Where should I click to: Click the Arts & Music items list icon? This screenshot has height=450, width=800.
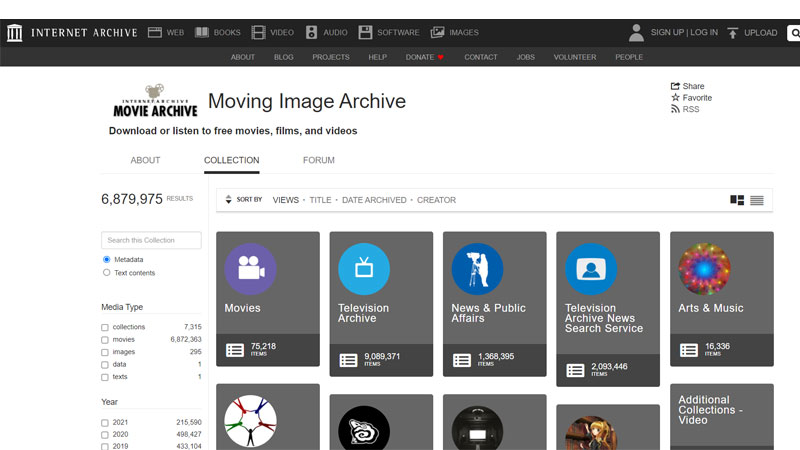click(x=689, y=350)
